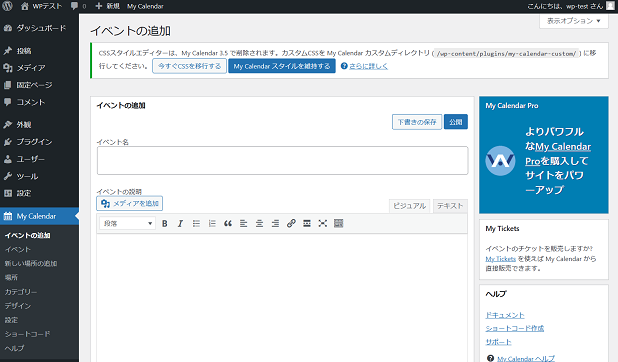Focus the イベント名 text field
Viewport: 618px width, 362px height.
point(283,160)
